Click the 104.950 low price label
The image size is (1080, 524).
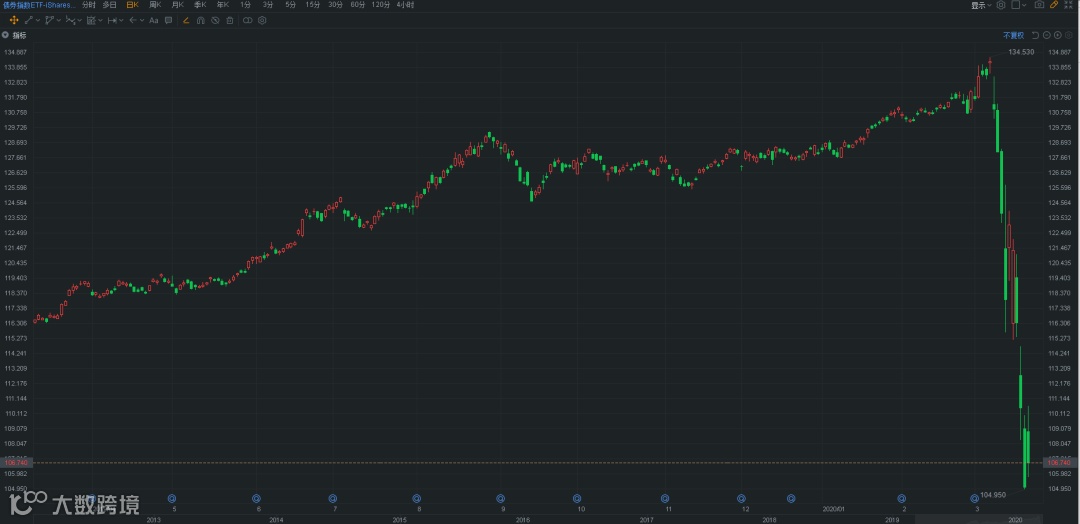(993, 495)
